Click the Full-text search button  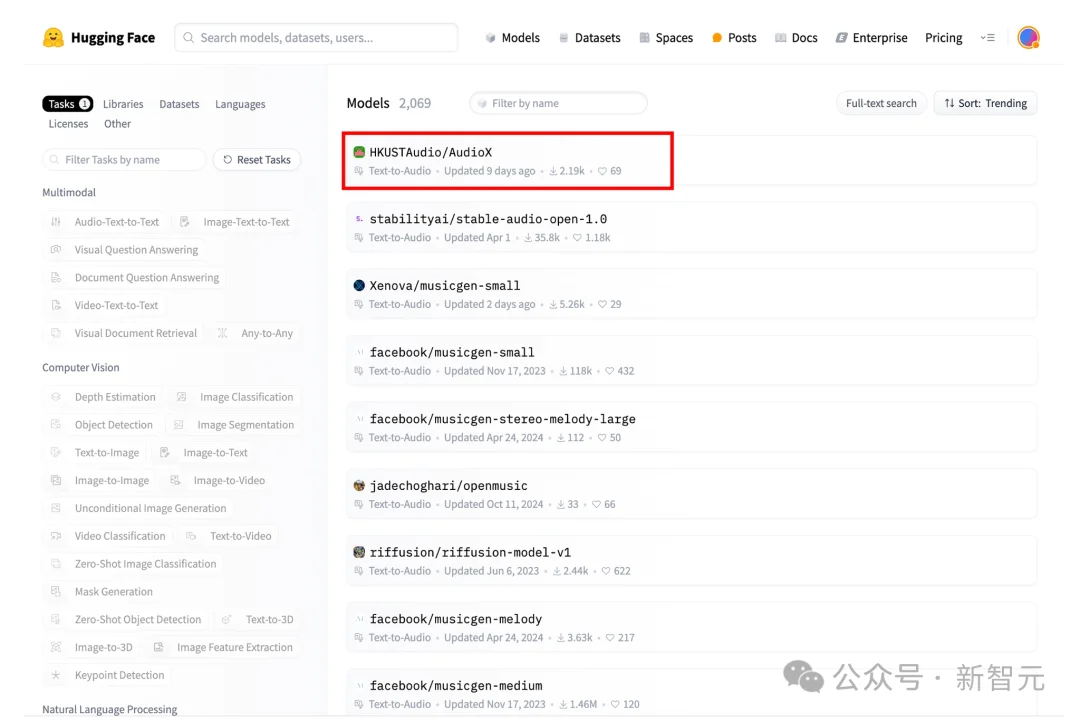click(x=880, y=103)
